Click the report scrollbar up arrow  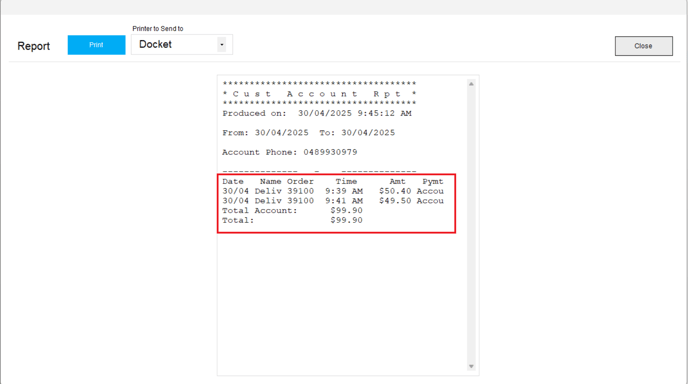tap(471, 84)
